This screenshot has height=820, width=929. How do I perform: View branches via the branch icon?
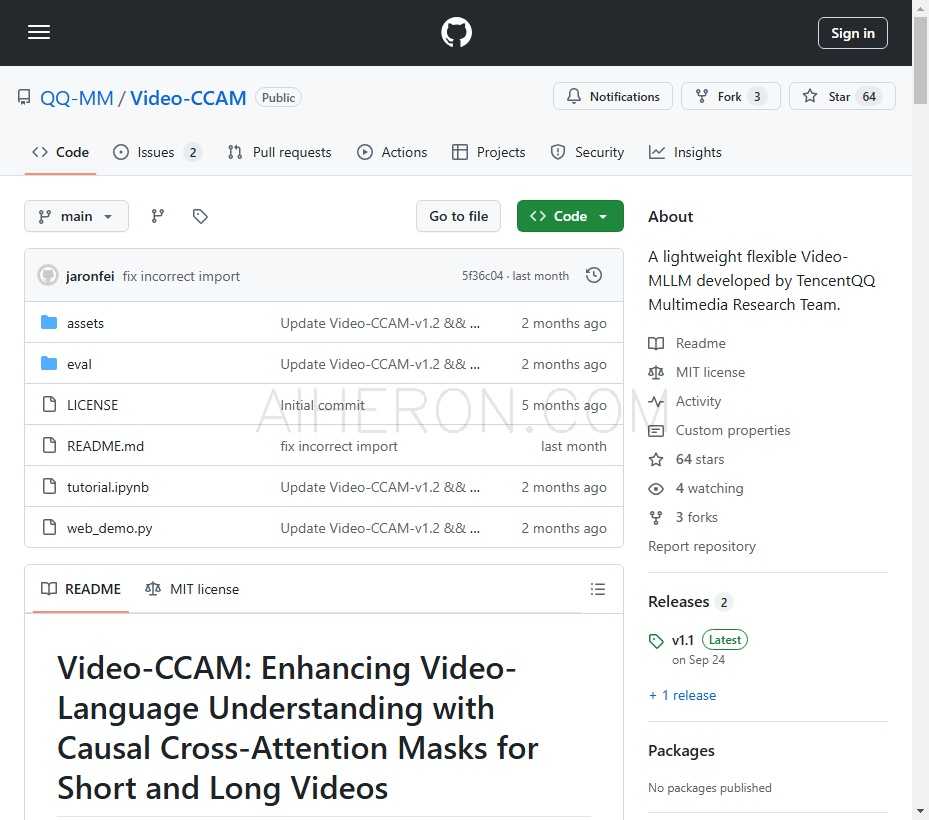point(158,216)
